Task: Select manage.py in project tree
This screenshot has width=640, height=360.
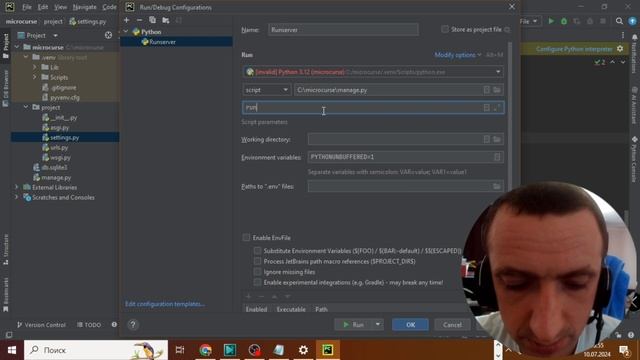Action: (x=56, y=178)
